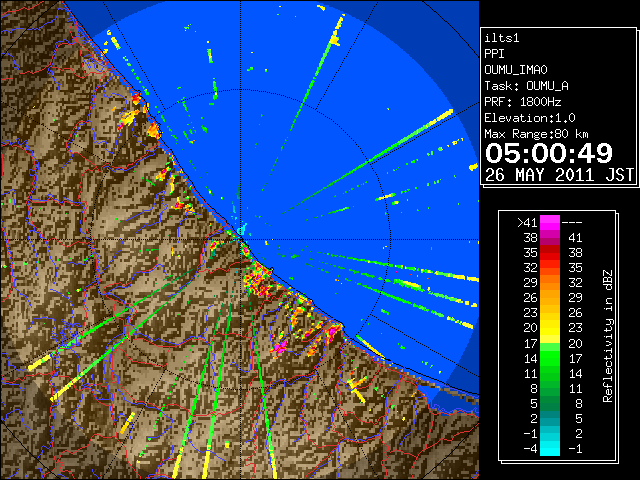This screenshot has width=640, height=480.
Task: Click the 'PRF: 1800Hz' value
Action: click(x=522, y=102)
